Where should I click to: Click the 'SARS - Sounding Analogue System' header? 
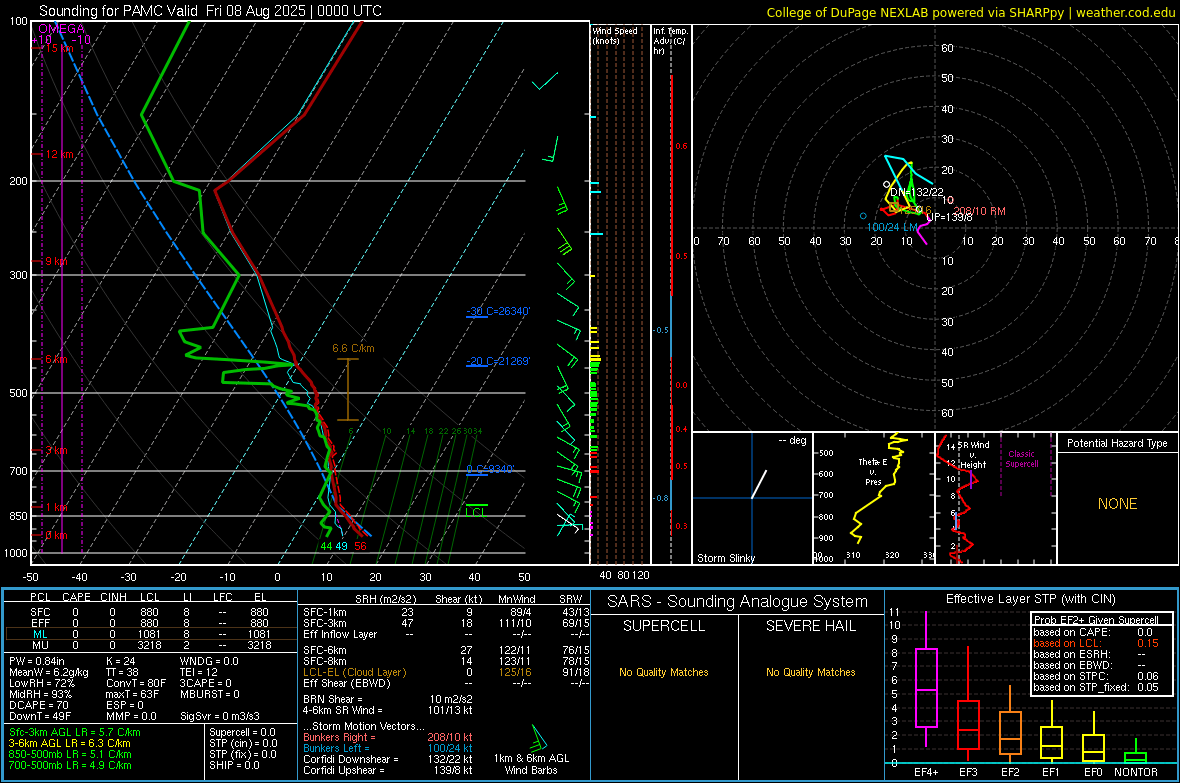pyautogui.click(x=737, y=602)
